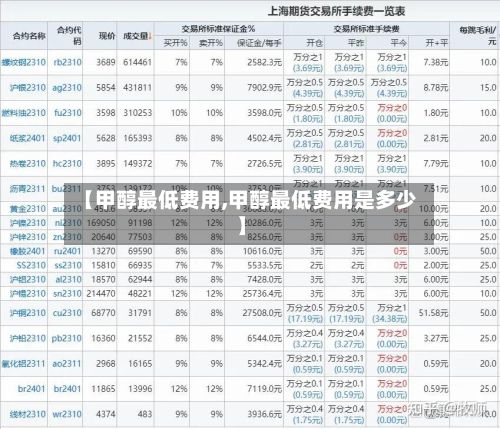Select margin cell 27508.0元
The width and height of the screenshot is (500, 429).
[262, 313]
